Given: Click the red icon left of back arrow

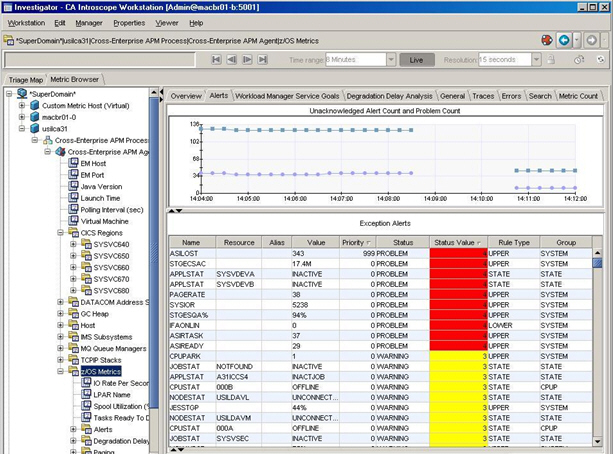Looking at the screenshot, I should pyautogui.click(x=547, y=40).
